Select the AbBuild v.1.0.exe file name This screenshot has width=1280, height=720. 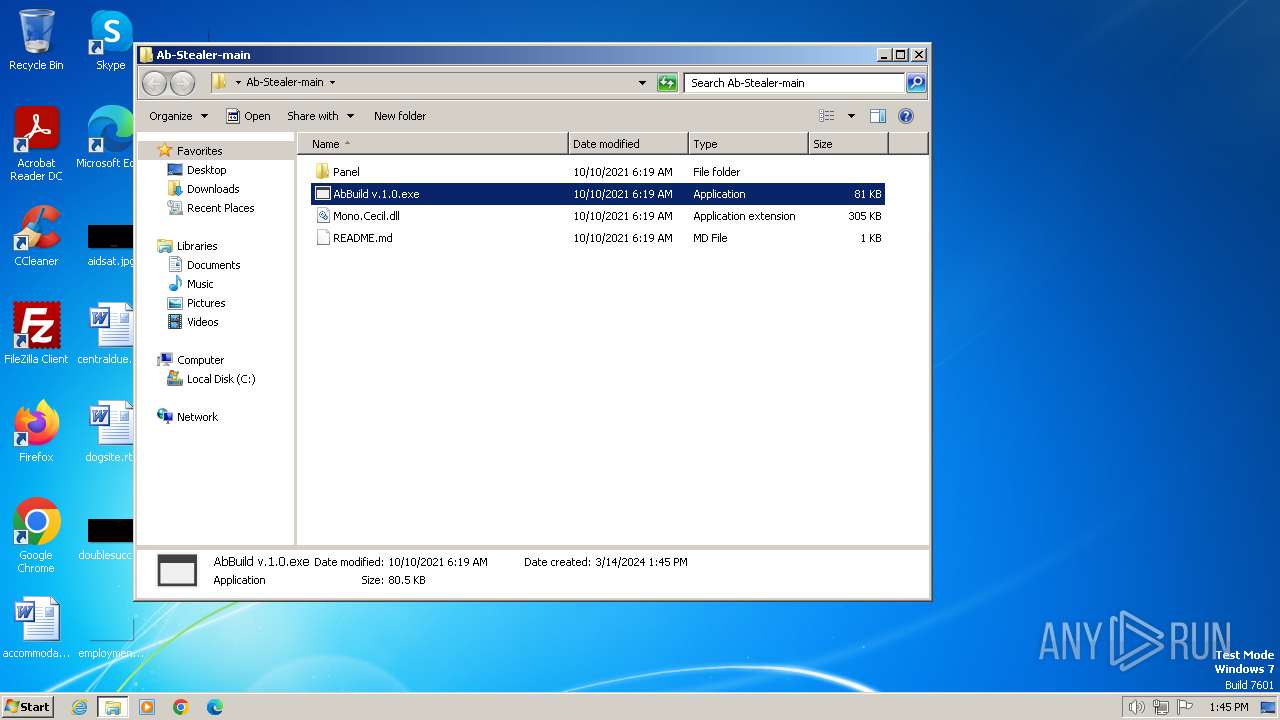[376, 194]
